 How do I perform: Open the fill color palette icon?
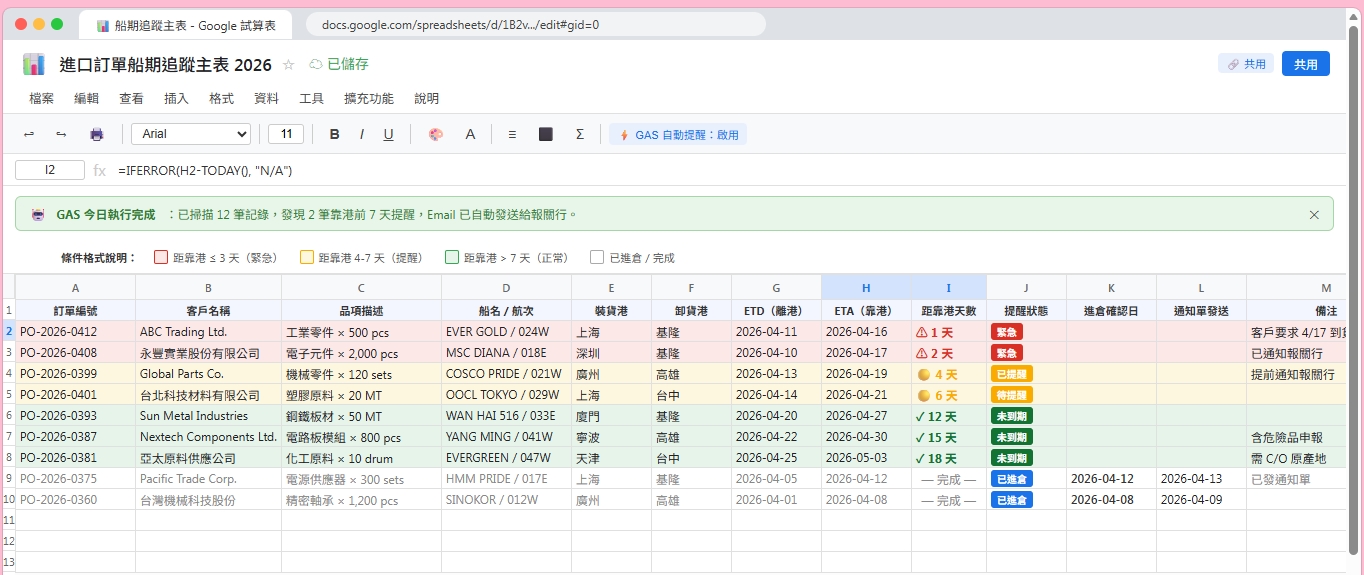point(435,134)
